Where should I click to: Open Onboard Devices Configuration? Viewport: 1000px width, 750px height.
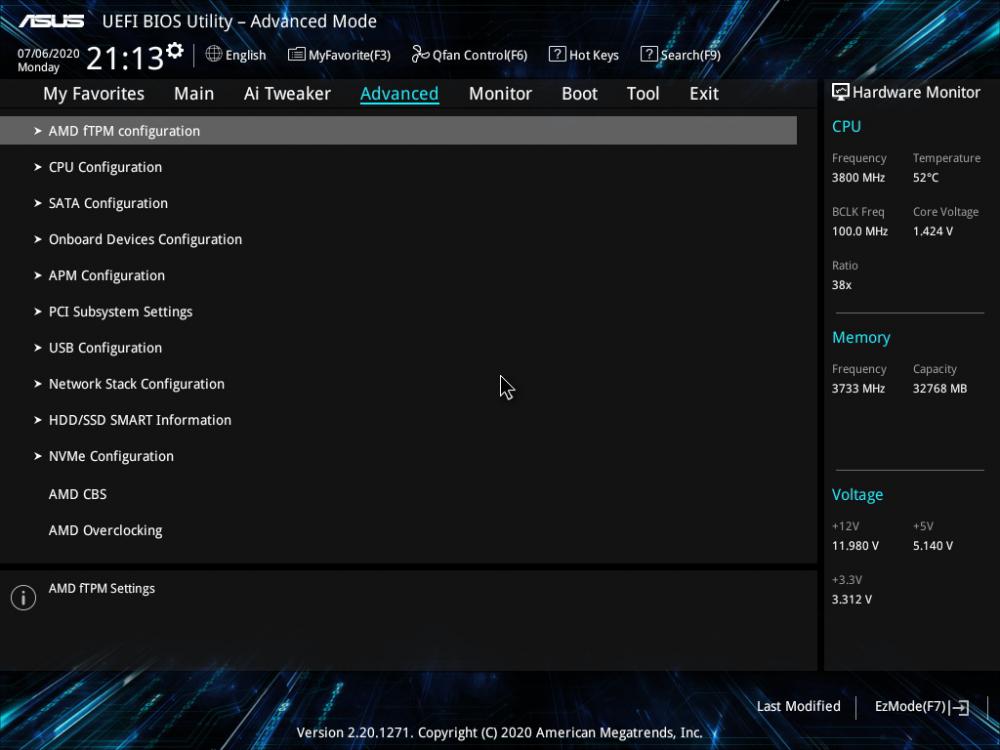(x=145, y=239)
